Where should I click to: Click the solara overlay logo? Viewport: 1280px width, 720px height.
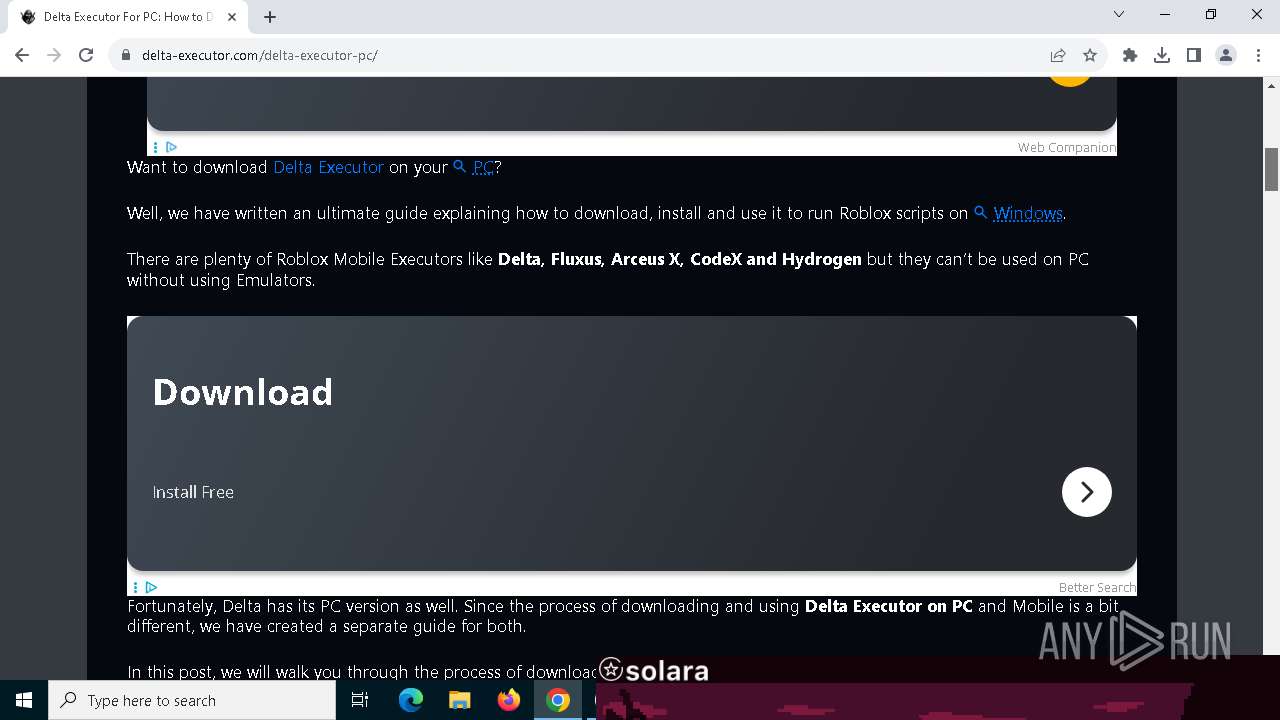click(654, 670)
